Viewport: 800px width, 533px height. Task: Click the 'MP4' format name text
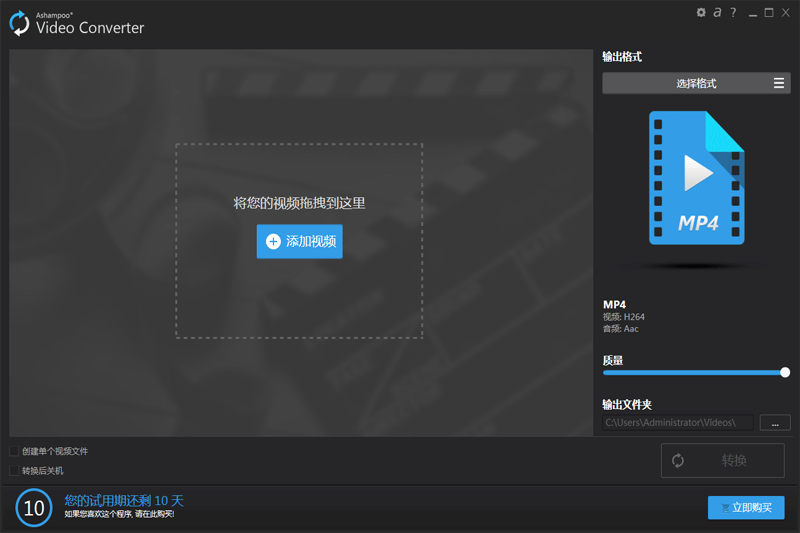coord(614,304)
